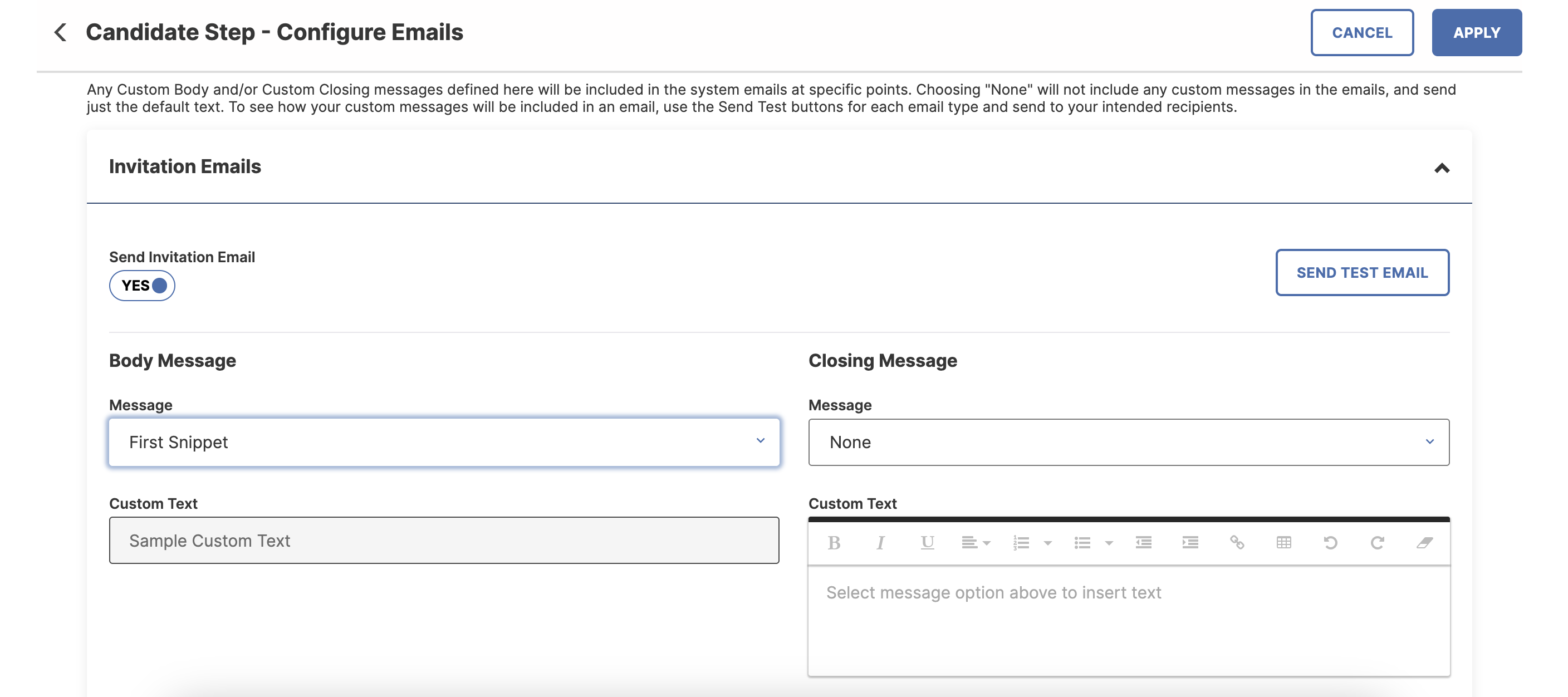Cancel the email configuration
This screenshot has height=697, width=1568.
(1361, 32)
